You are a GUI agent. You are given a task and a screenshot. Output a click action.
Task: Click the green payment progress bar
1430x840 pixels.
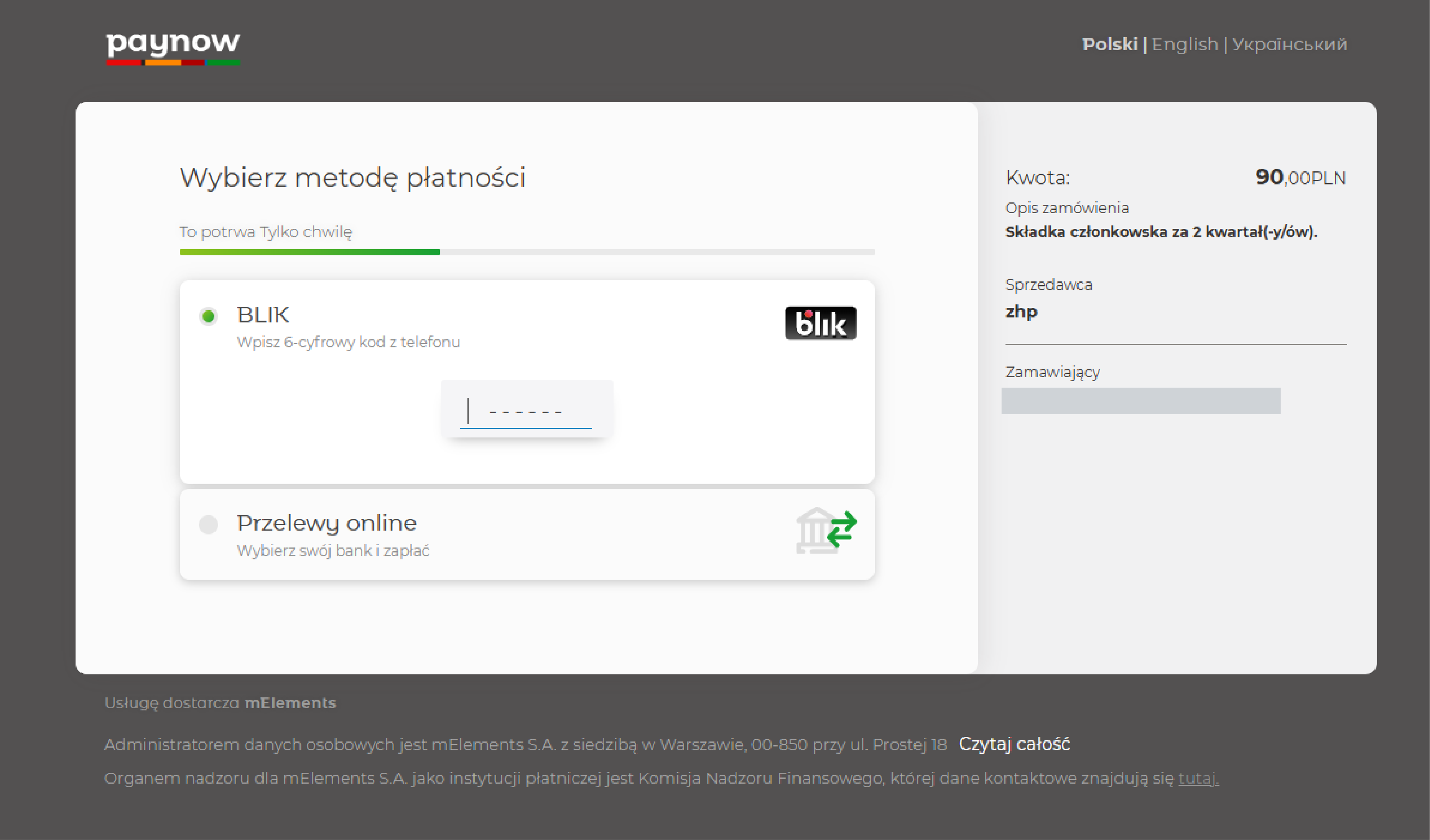click(309, 252)
